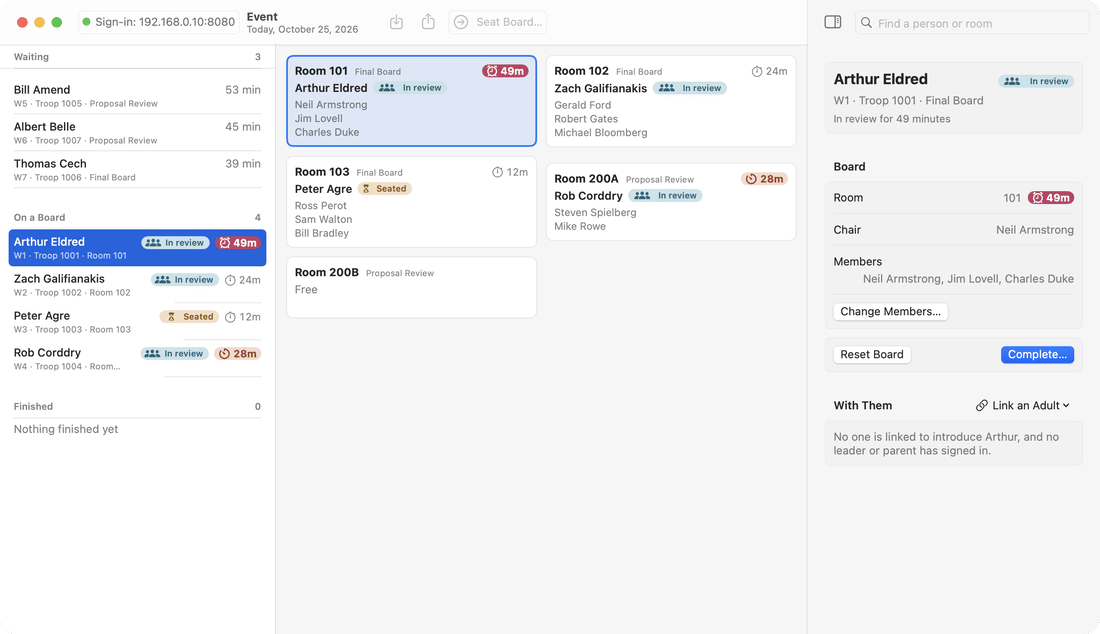Screen dimensions: 1100x634
Task: Click the 24m timer on Room 102 card
Action: [x=769, y=71]
